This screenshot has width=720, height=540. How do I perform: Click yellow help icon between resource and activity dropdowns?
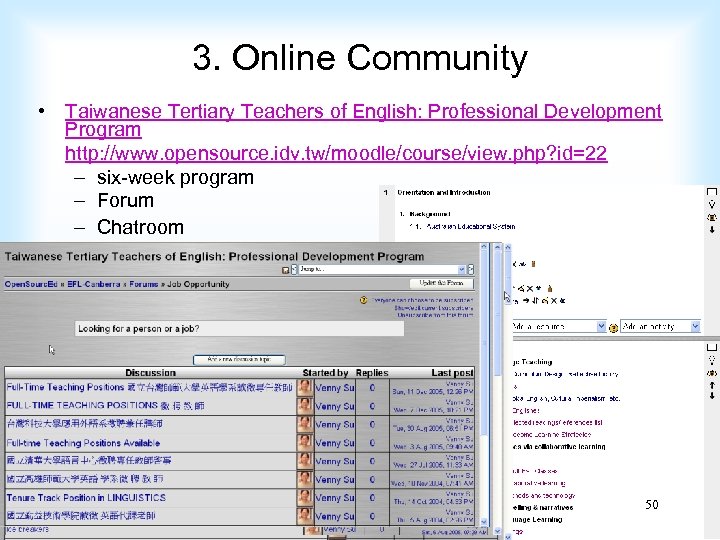click(613, 328)
